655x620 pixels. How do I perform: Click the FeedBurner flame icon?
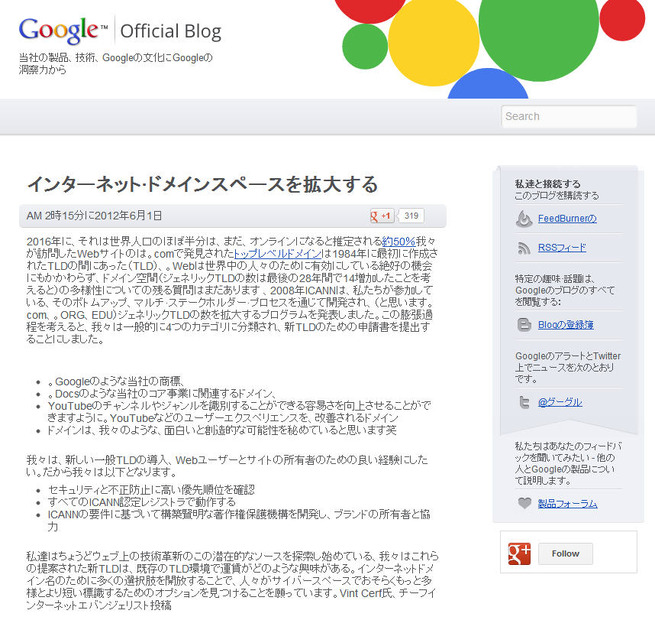[x=524, y=219]
